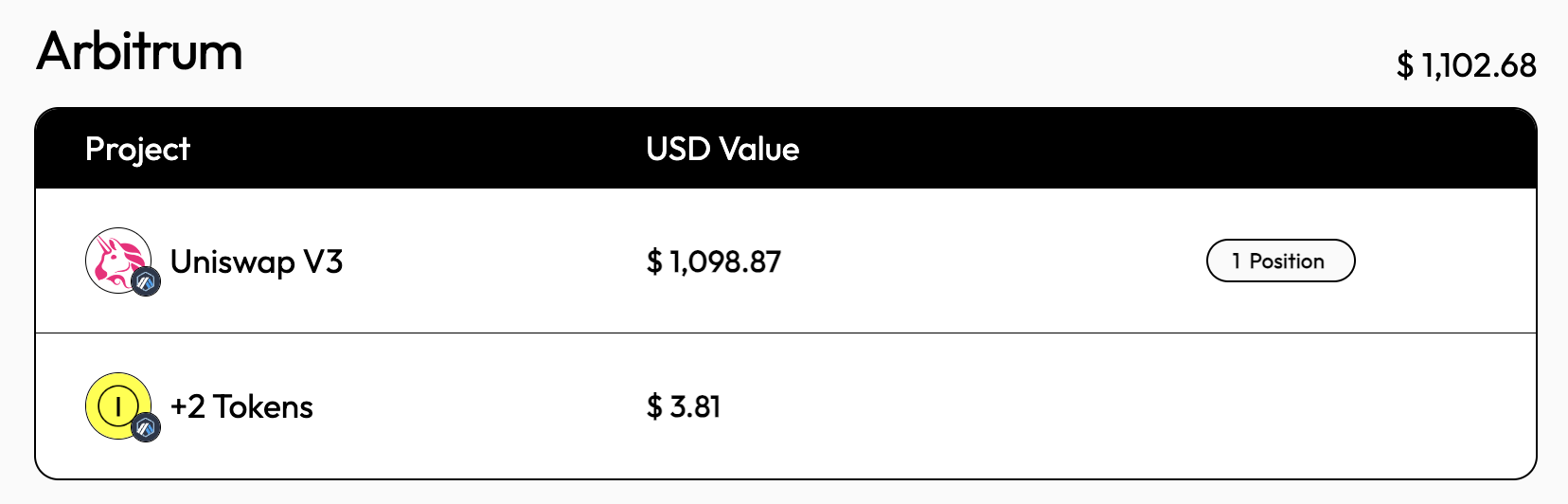Image resolution: width=1568 pixels, height=504 pixels.
Task: Click the yellow token coin icon
Action: point(118,405)
